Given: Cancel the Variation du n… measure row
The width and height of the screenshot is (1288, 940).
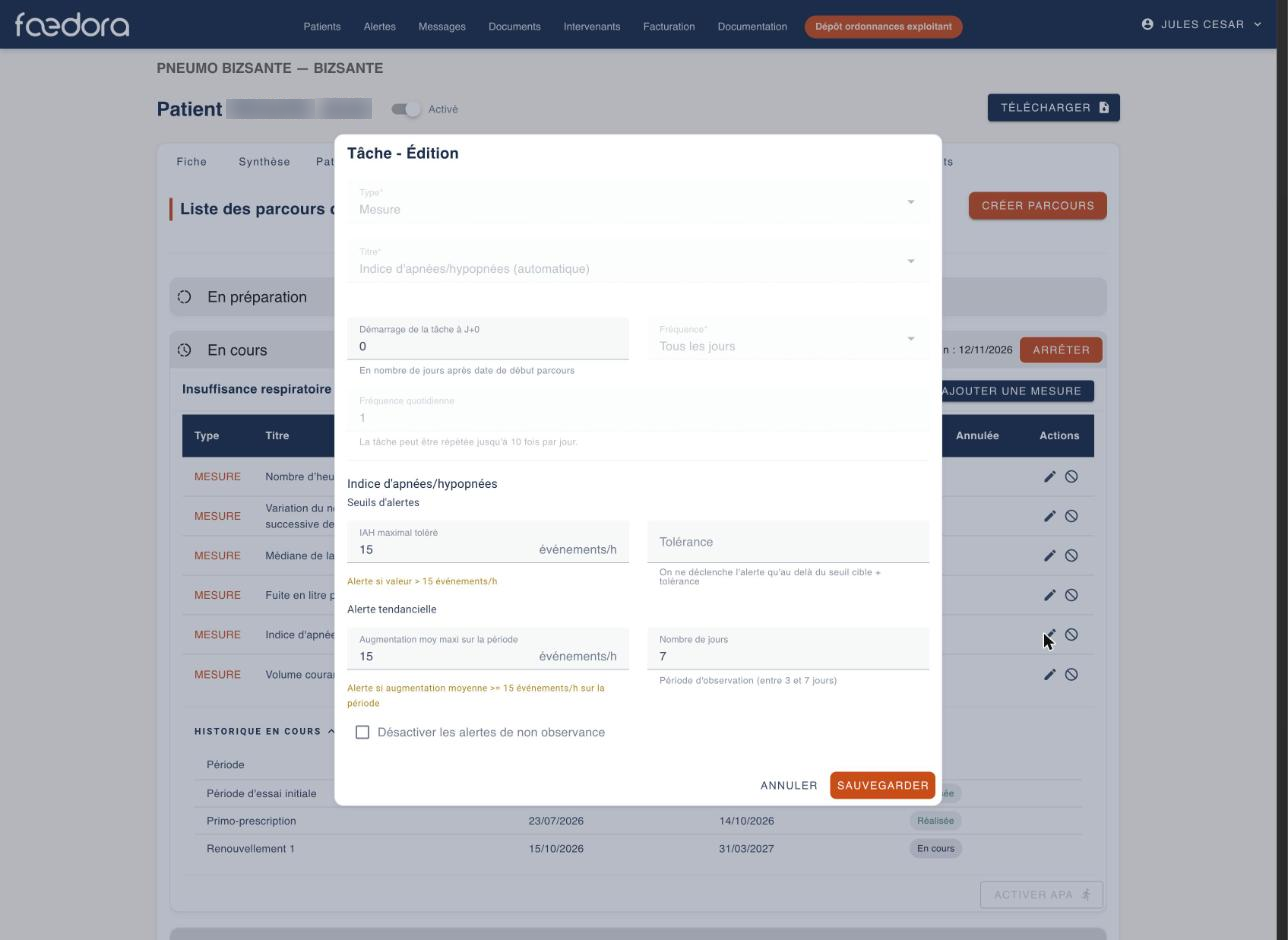Looking at the screenshot, I should click(x=1071, y=516).
